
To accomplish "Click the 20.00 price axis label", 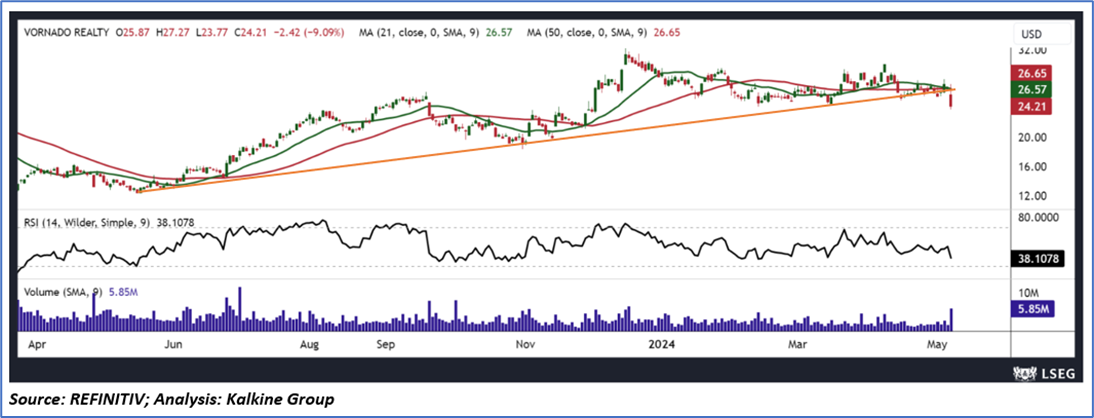I will coord(1032,137).
